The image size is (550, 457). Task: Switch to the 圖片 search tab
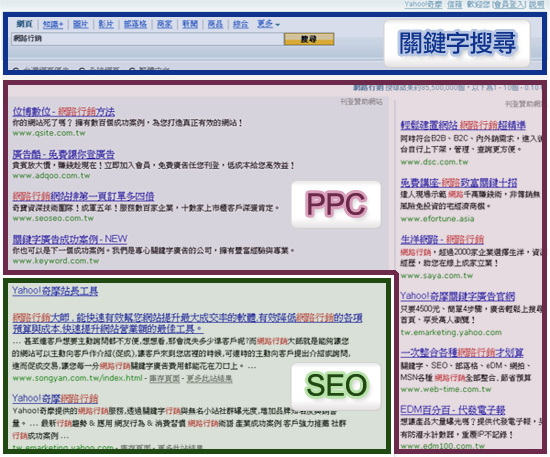(x=80, y=24)
